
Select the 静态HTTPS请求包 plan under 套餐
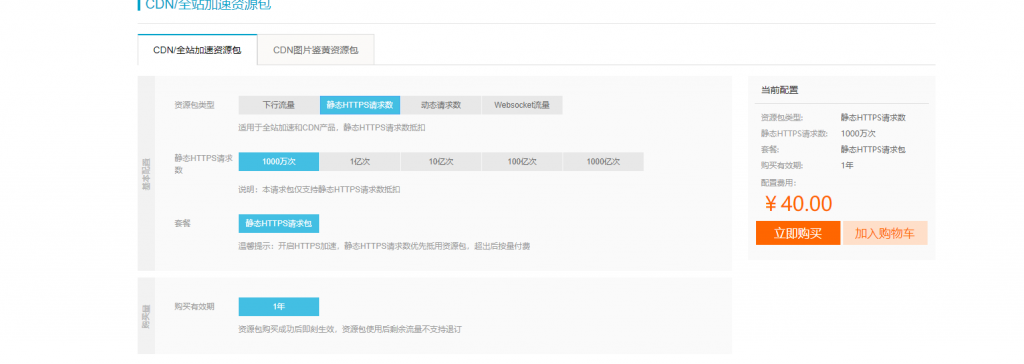click(x=279, y=223)
